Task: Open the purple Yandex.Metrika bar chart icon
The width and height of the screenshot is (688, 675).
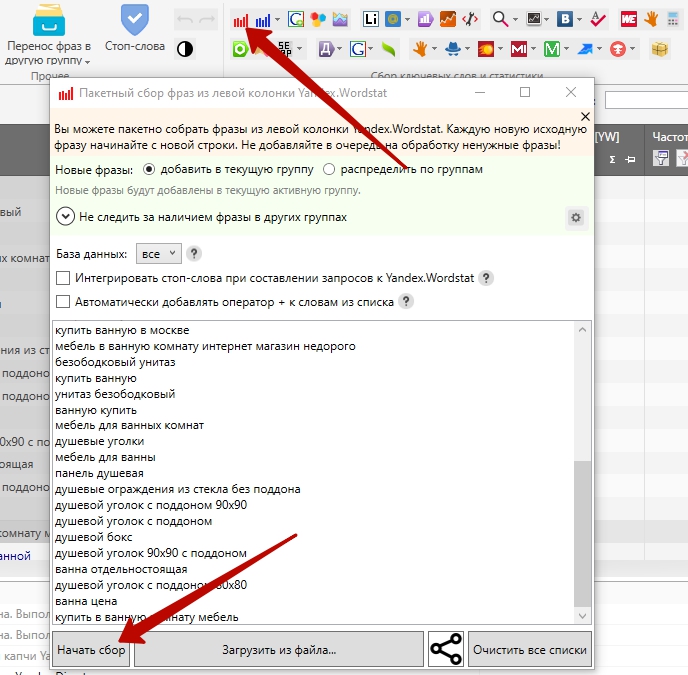Action: point(426,19)
